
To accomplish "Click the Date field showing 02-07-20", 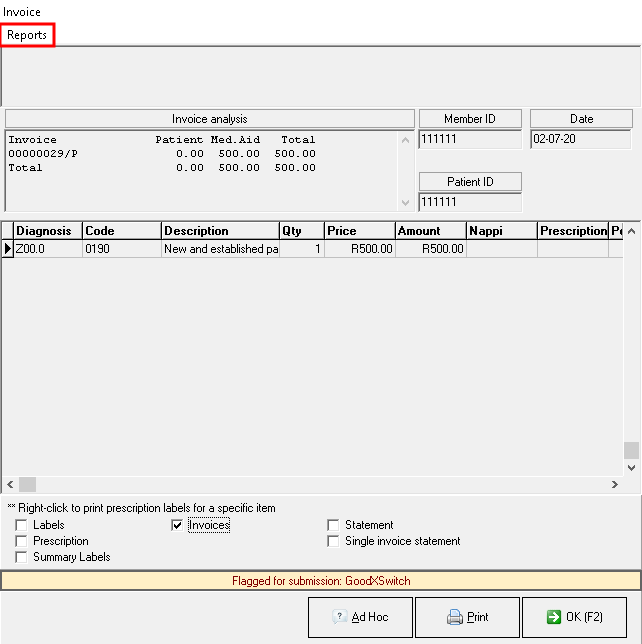I will (x=580, y=140).
